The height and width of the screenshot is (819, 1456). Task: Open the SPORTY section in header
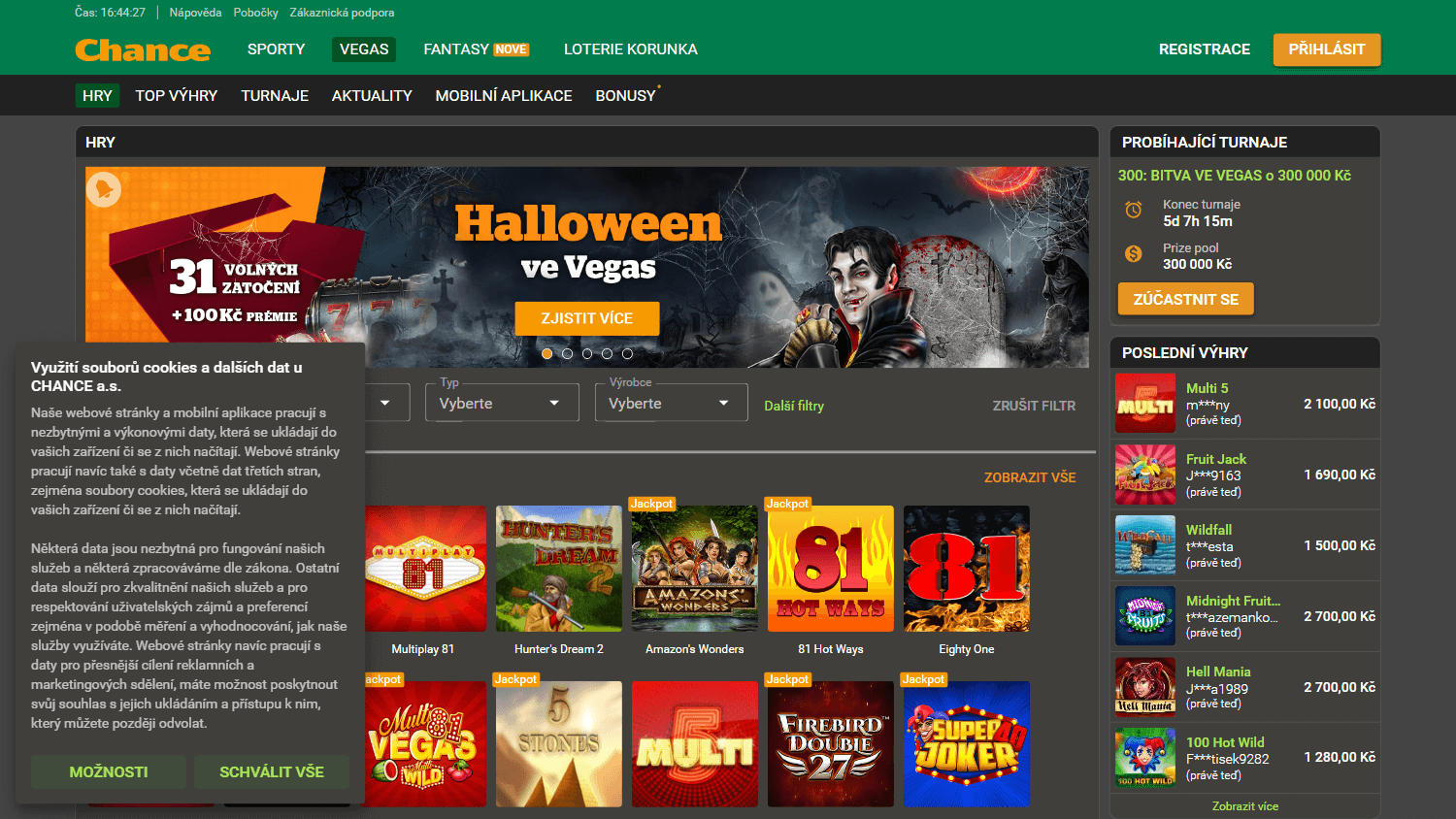coord(276,49)
